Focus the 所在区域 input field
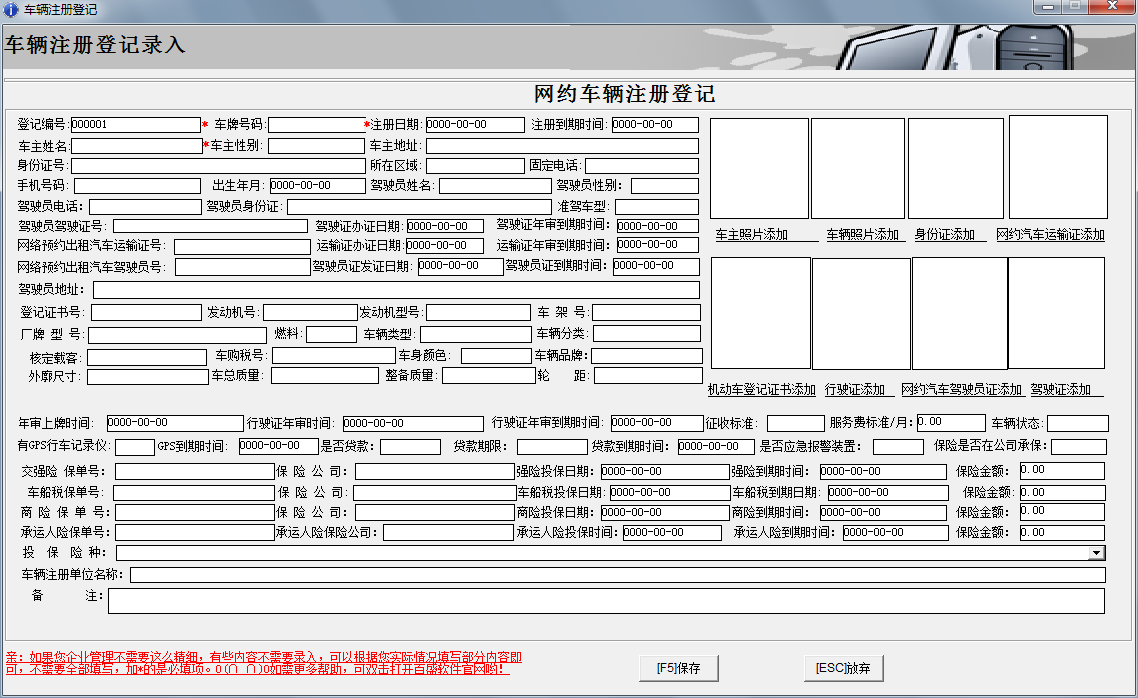 pos(475,166)
